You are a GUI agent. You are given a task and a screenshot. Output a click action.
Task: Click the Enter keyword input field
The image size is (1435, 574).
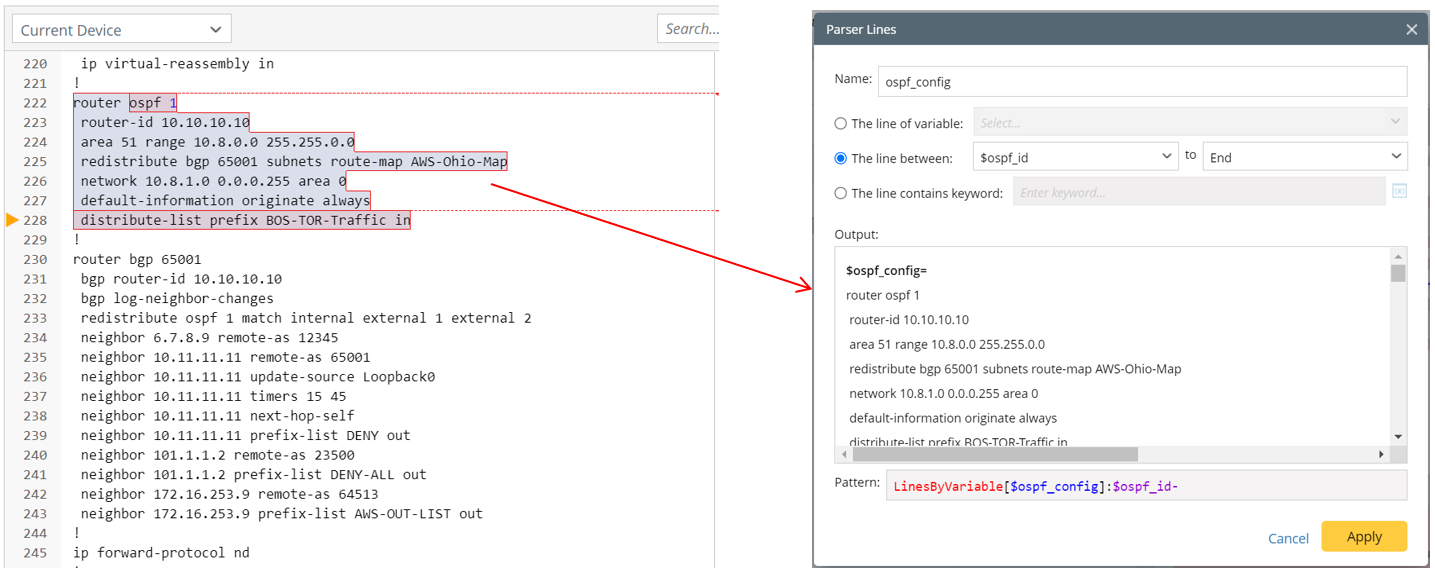[x=1199, y=192]
